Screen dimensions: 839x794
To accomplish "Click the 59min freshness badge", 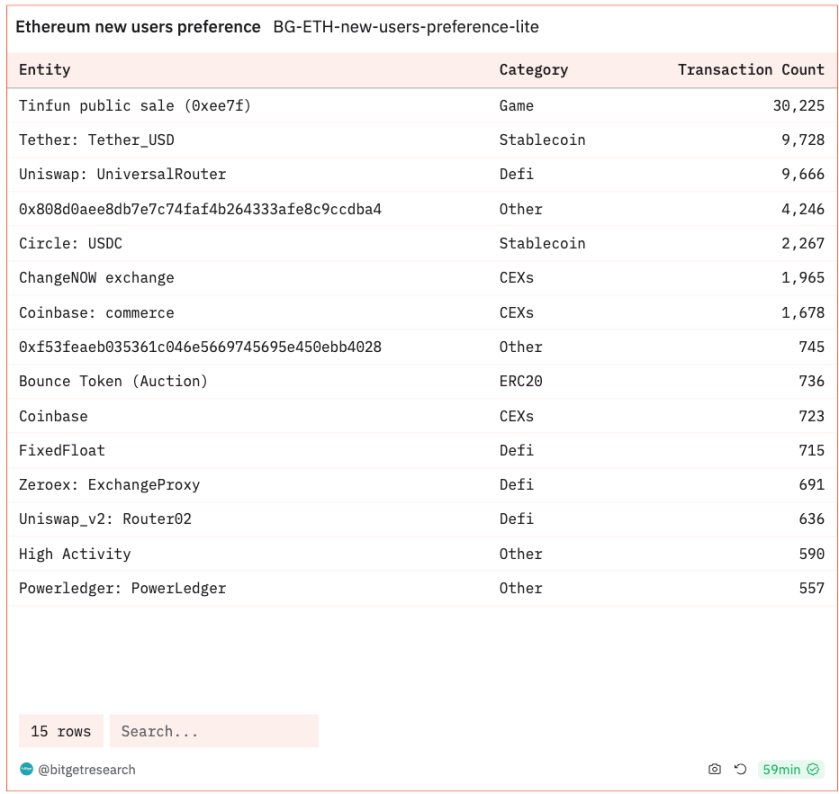I will click(x=789, y=769).
